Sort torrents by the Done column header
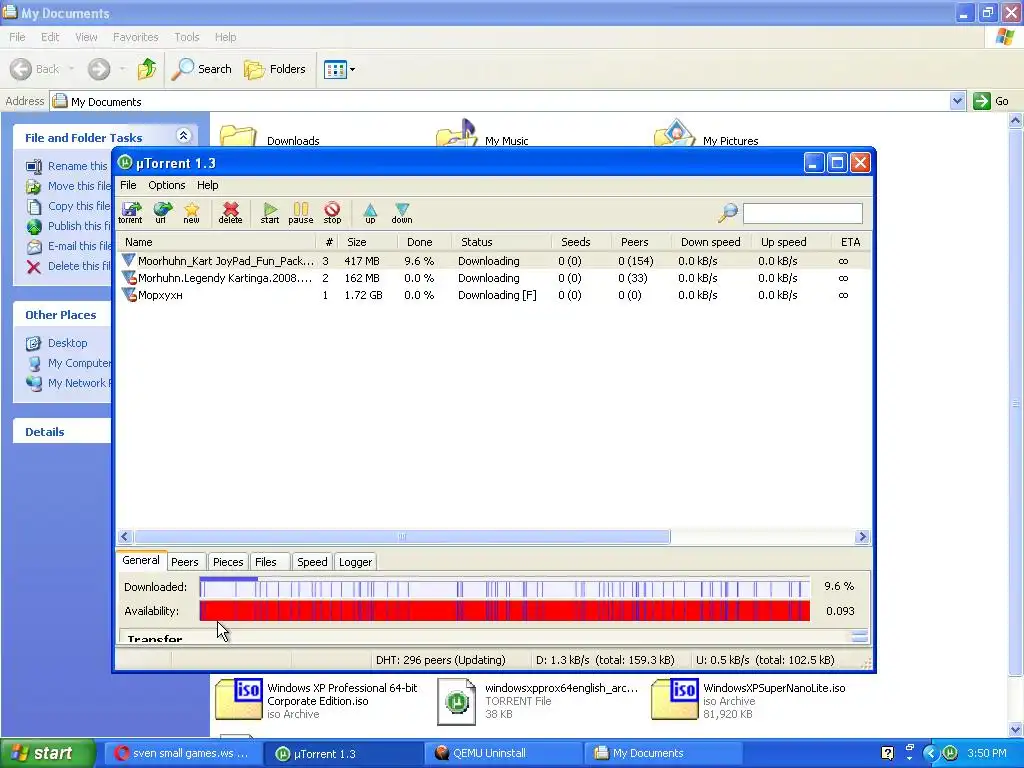The image size is (1024, 768). point(424,242)
